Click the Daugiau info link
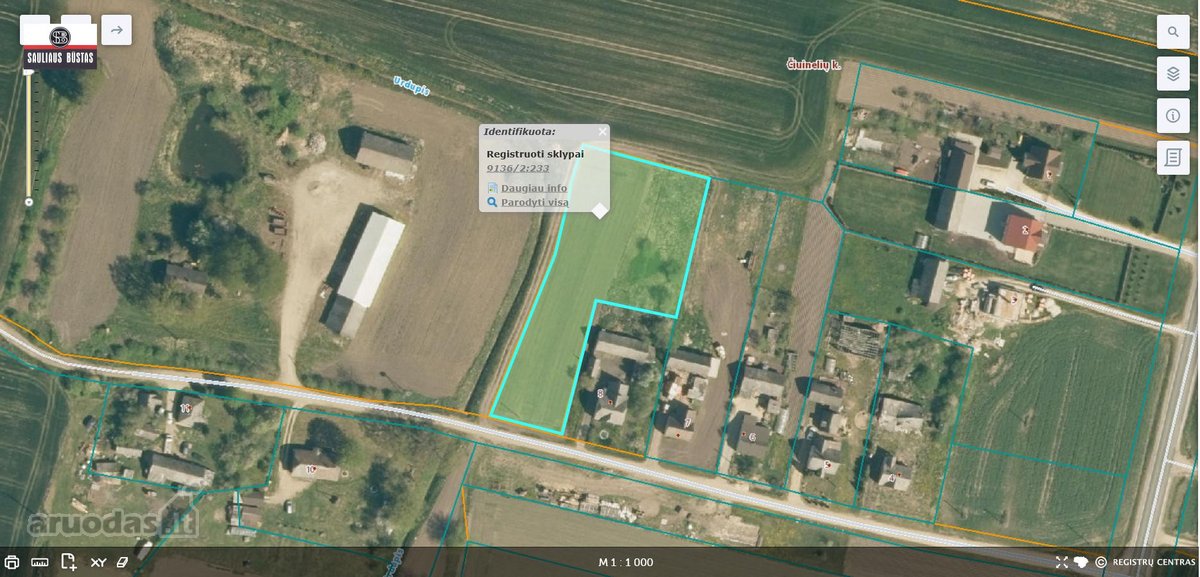The width and height of the screenshot is (1200, 577). click(x=534, y=188)
